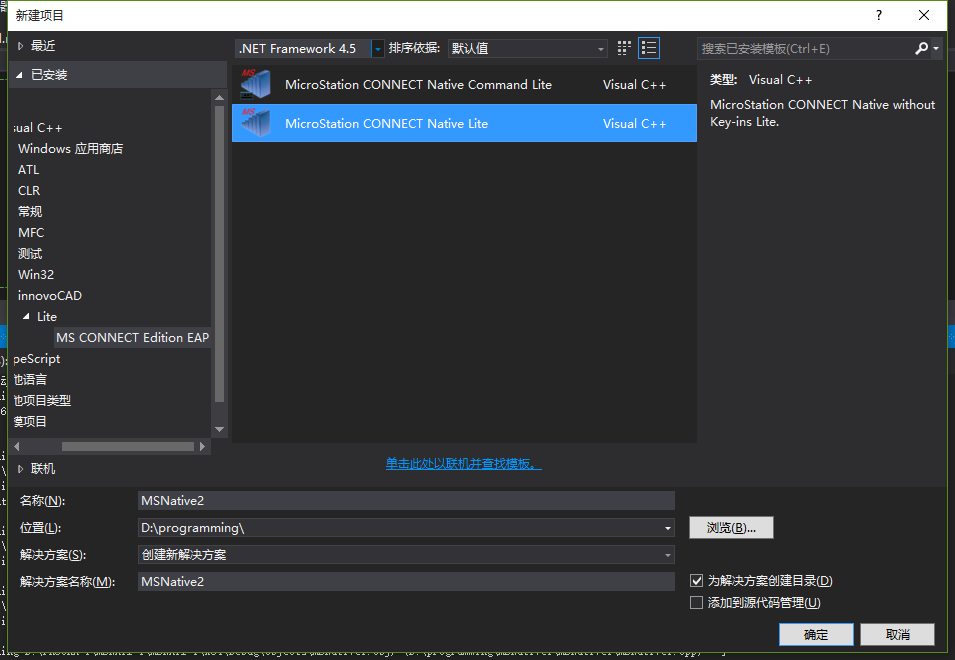Open the 解决方案 dropdown
Screen dimensions: 955x660
(x=668, y=555)
